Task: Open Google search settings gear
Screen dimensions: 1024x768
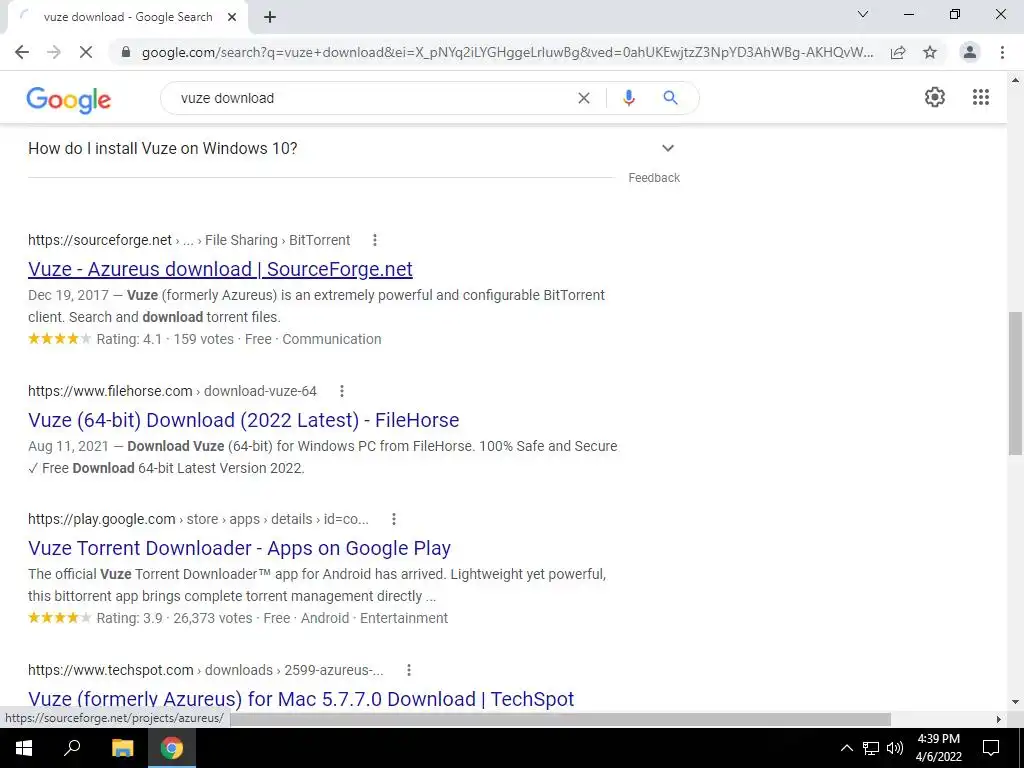Action: tap(935, 97)
